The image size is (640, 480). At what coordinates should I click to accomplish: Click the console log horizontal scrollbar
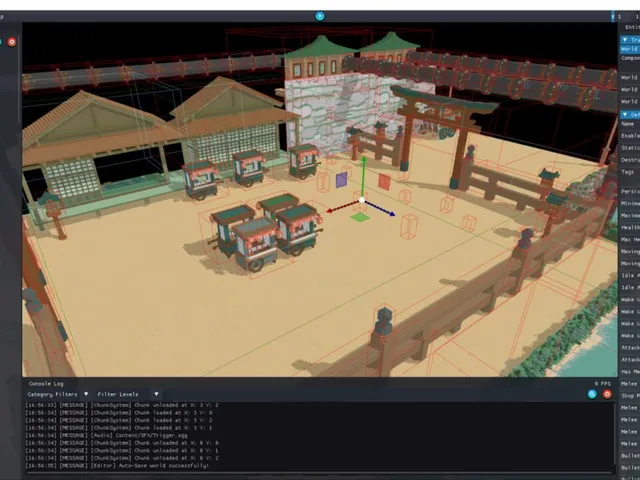(x=320, y=473)
